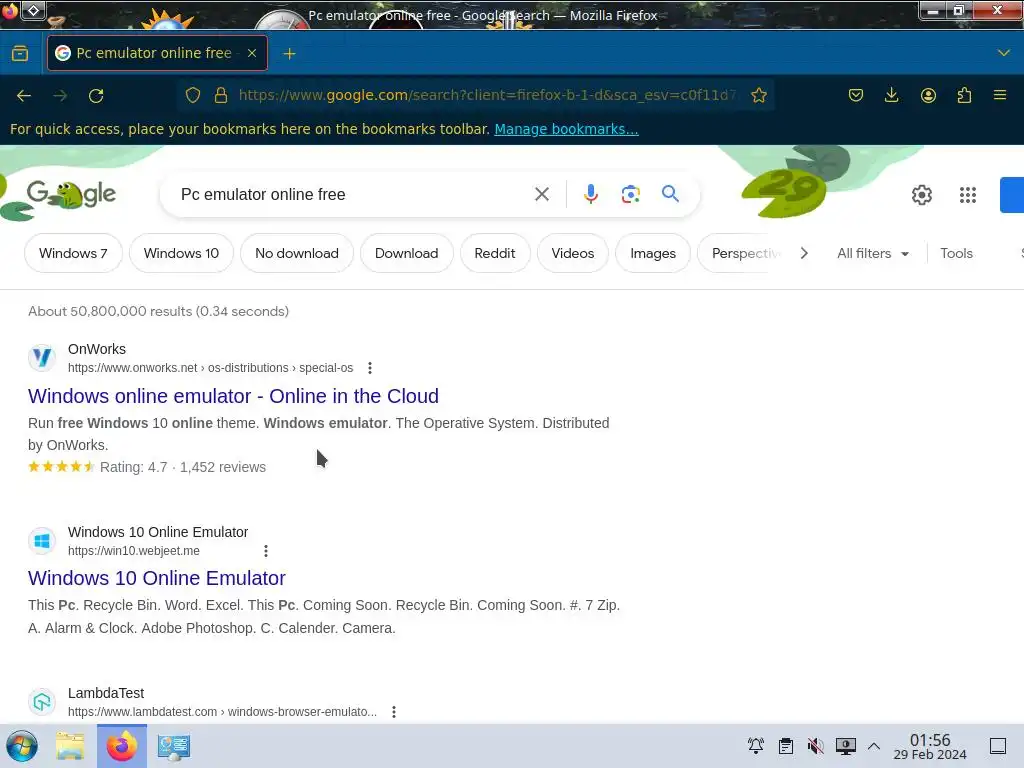
Task: Close the 'Pc emulator online free' tab
Action: click(x=251, y=53)
